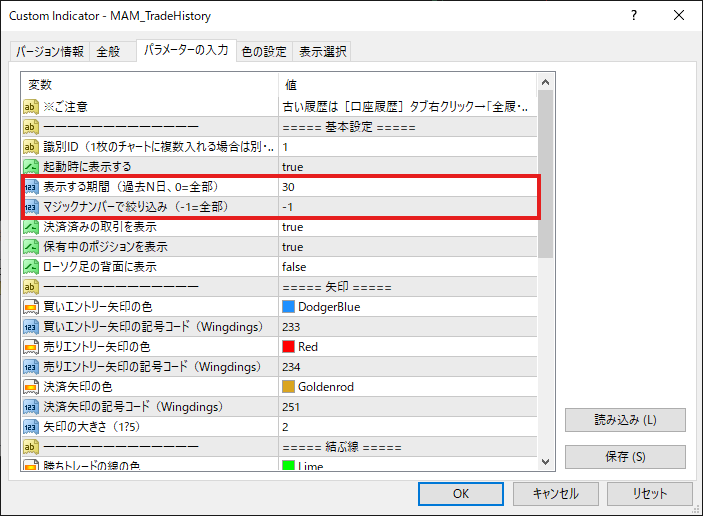Click the 読み込み (L) button
The image size is (703, 516).
click(625, 420)
